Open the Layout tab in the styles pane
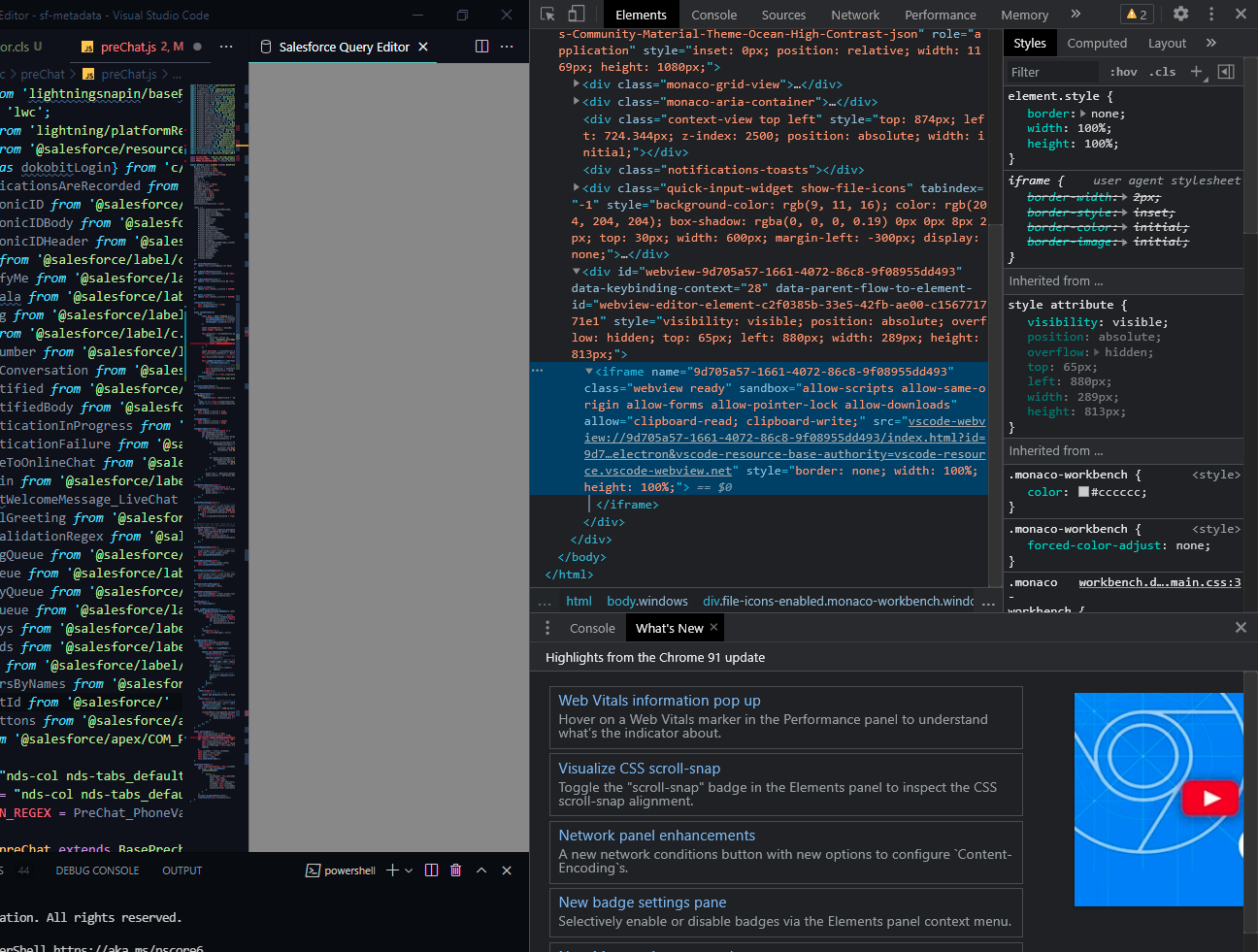The height and width of the screenshot is (952, 1258). pyautogui.click(x=1167, y=43)
